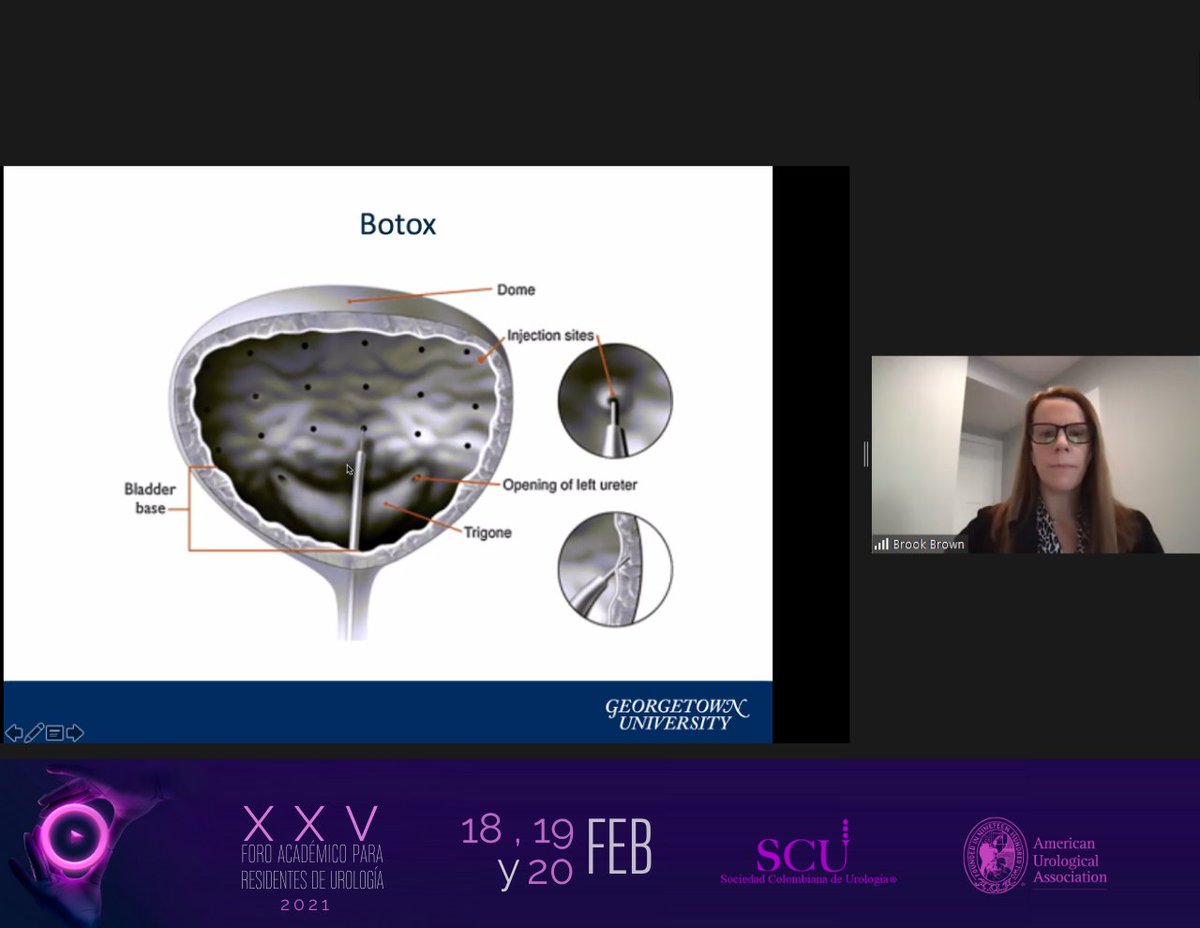
Task: Click the "XXV" forum heading
Action: (x=311, y=824)
